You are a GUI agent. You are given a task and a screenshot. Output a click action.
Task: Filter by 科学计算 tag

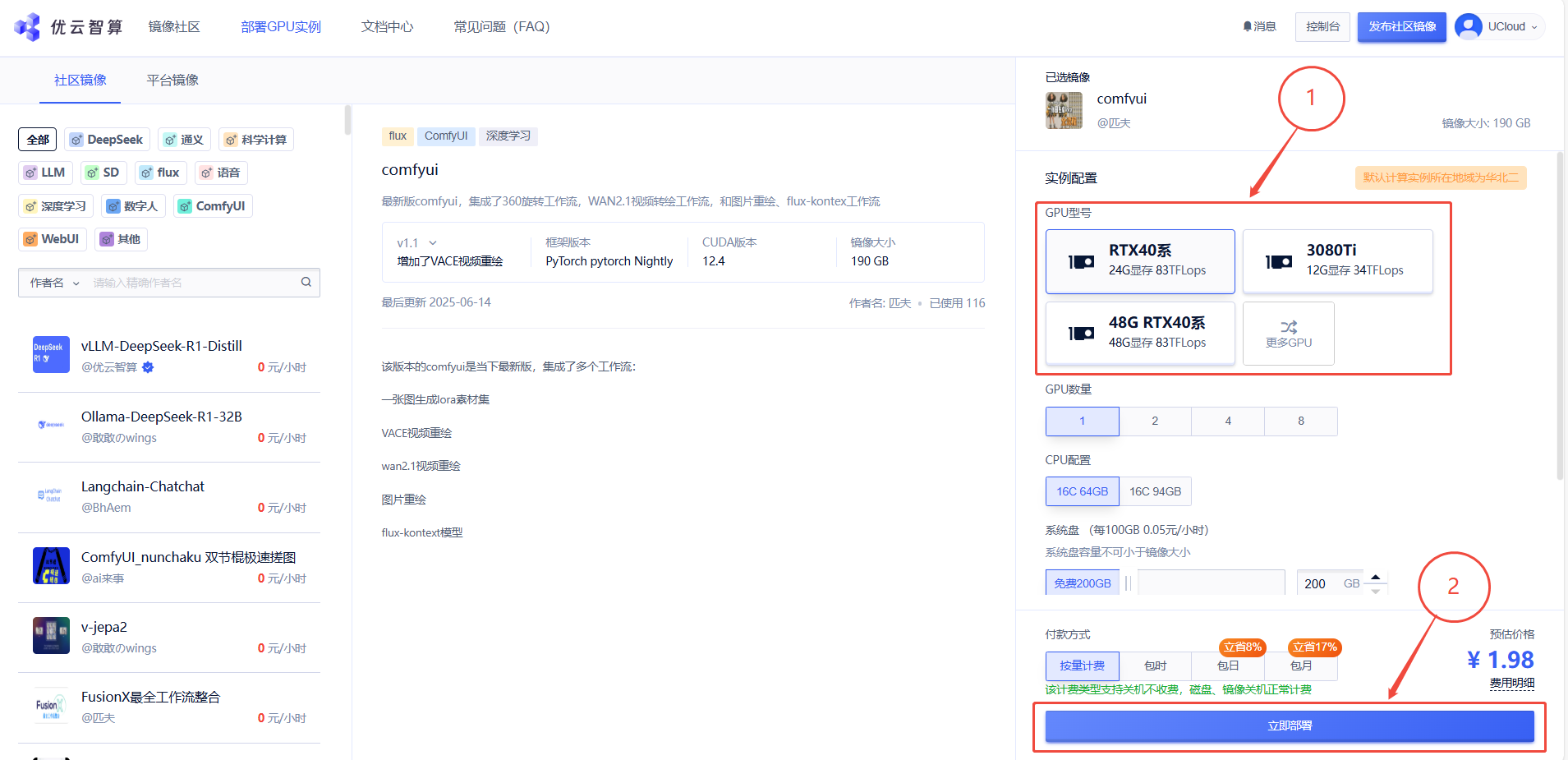click(256, 140)
